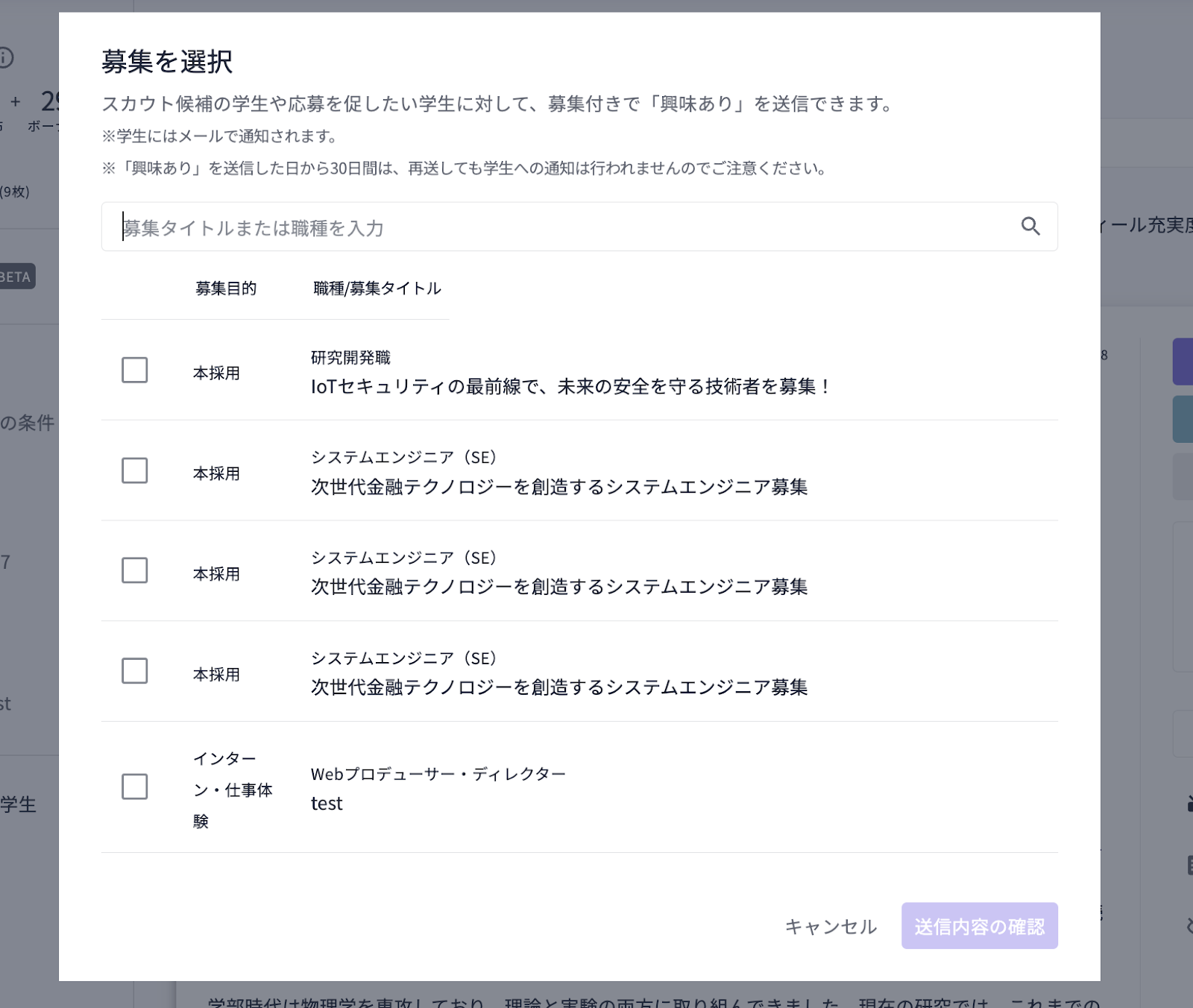Click the Webプロデューサー・ディレクター job type text
Image resolution: width=1193 pixels, height=1008 pixels.
click(x=438, y=775)
